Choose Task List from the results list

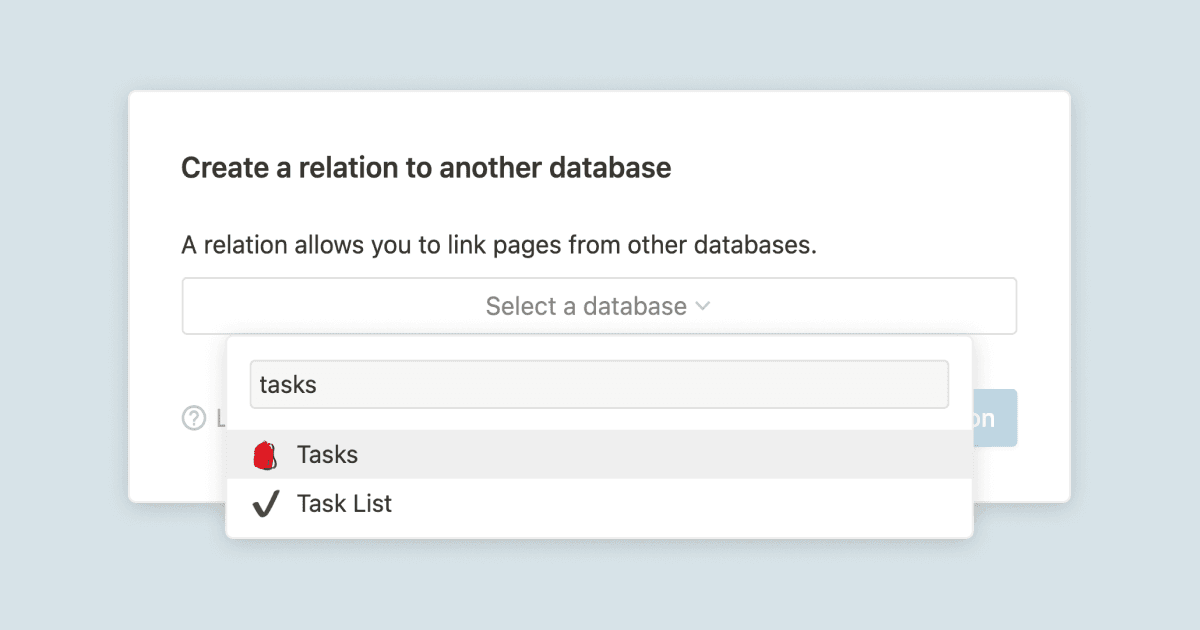pos(345,503)
